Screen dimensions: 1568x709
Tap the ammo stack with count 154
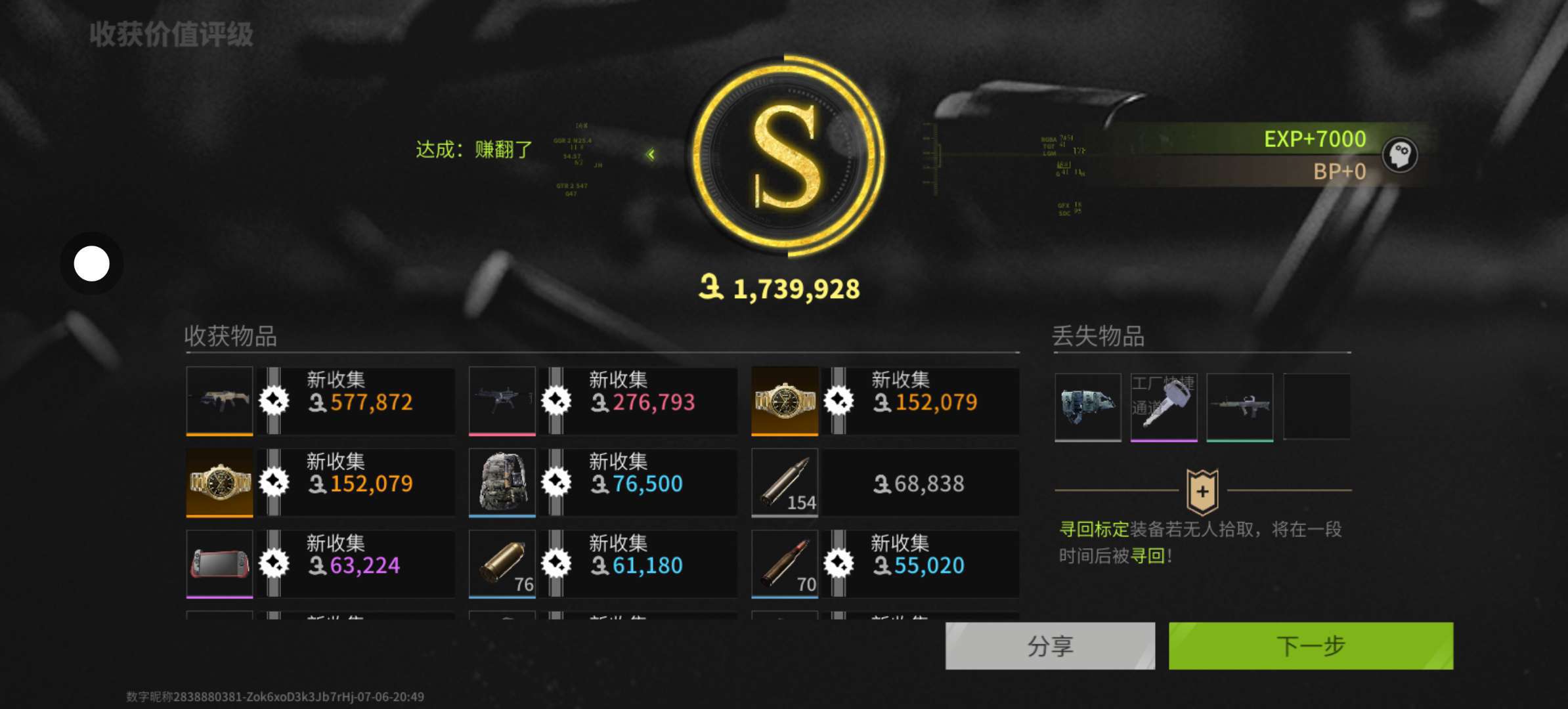[785, 483]
